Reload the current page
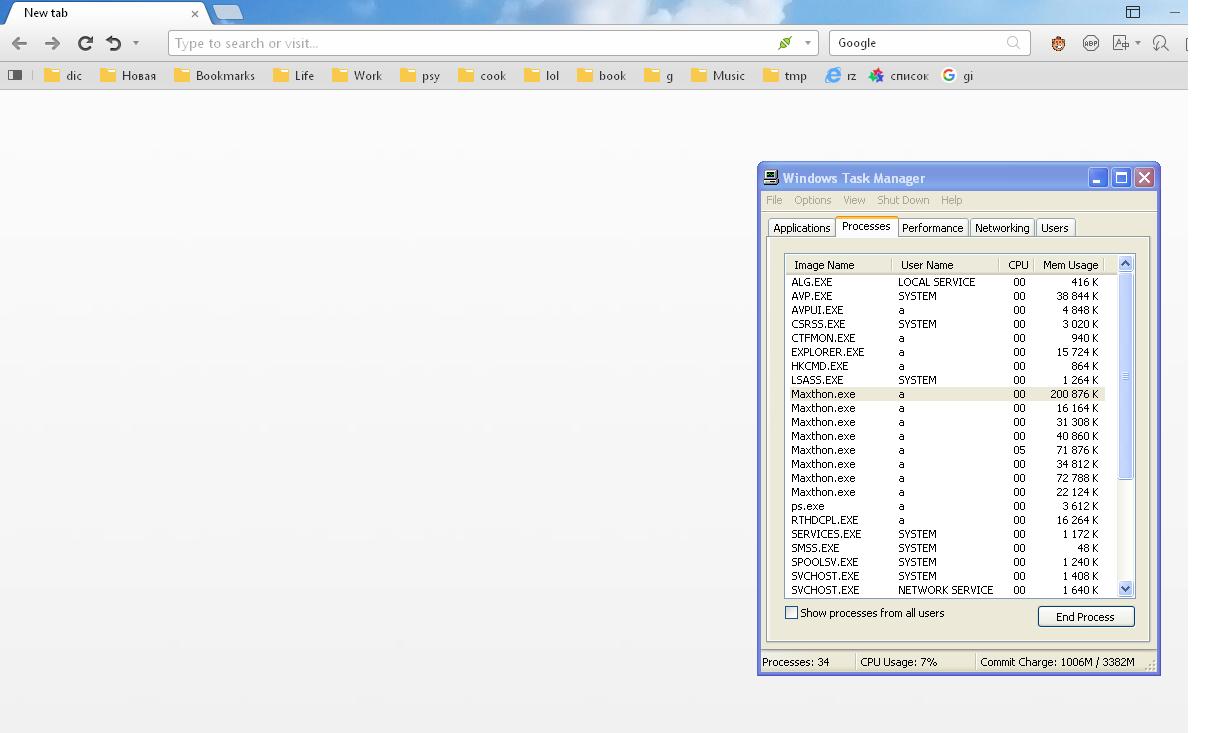Viewport: 1220px width, 733px height. click(x=85, y=43)
